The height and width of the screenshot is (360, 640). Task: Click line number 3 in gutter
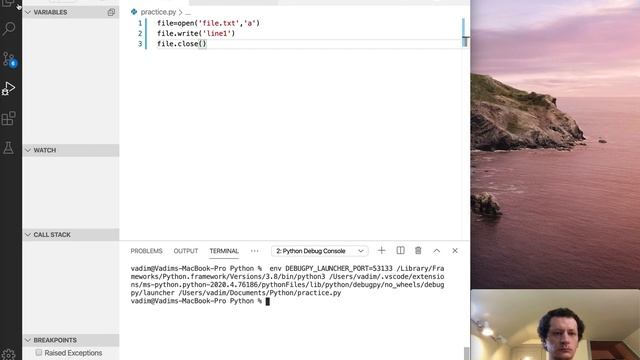140,44
